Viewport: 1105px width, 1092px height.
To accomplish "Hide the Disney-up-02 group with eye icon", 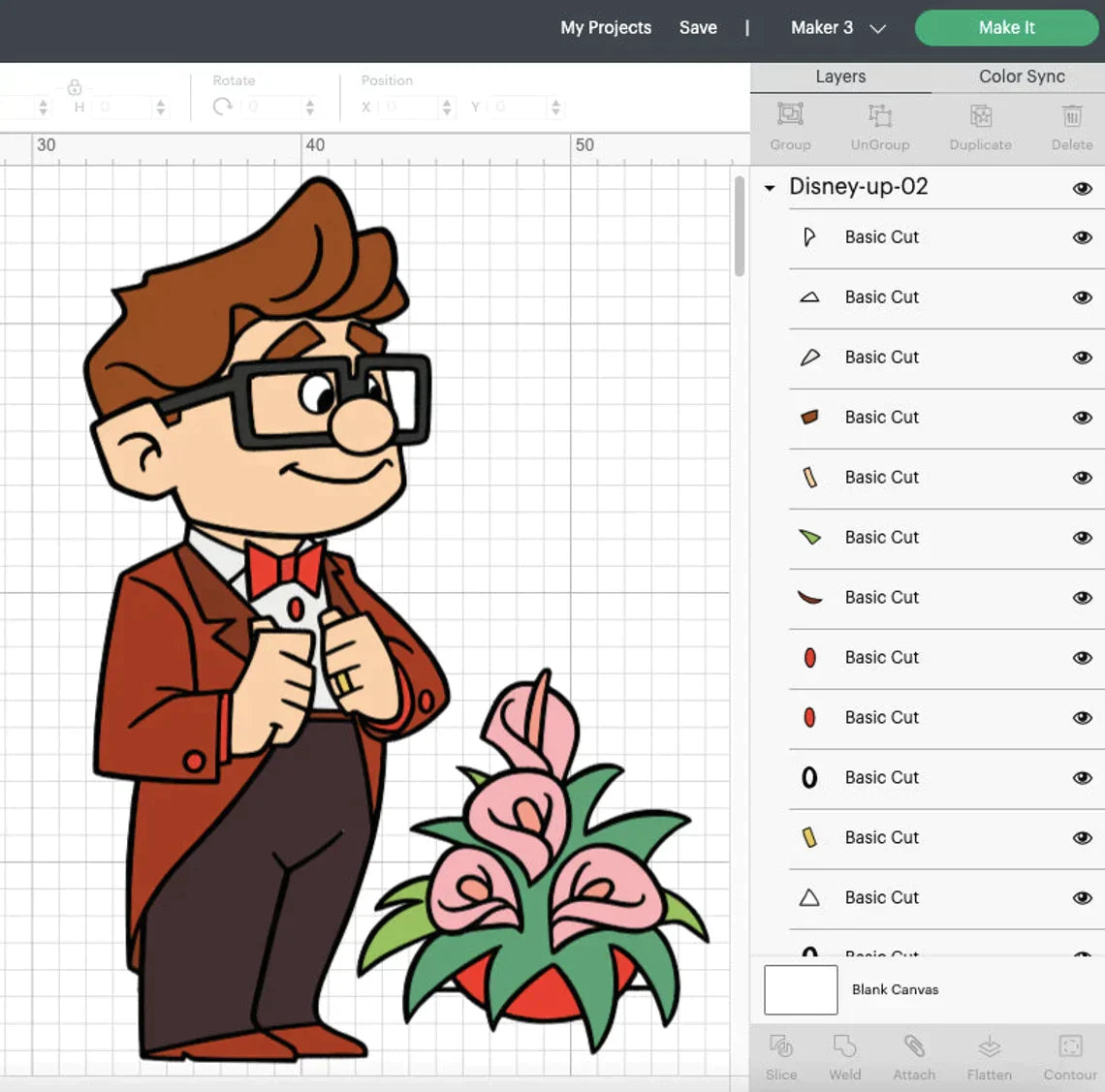I will 1082,188.
